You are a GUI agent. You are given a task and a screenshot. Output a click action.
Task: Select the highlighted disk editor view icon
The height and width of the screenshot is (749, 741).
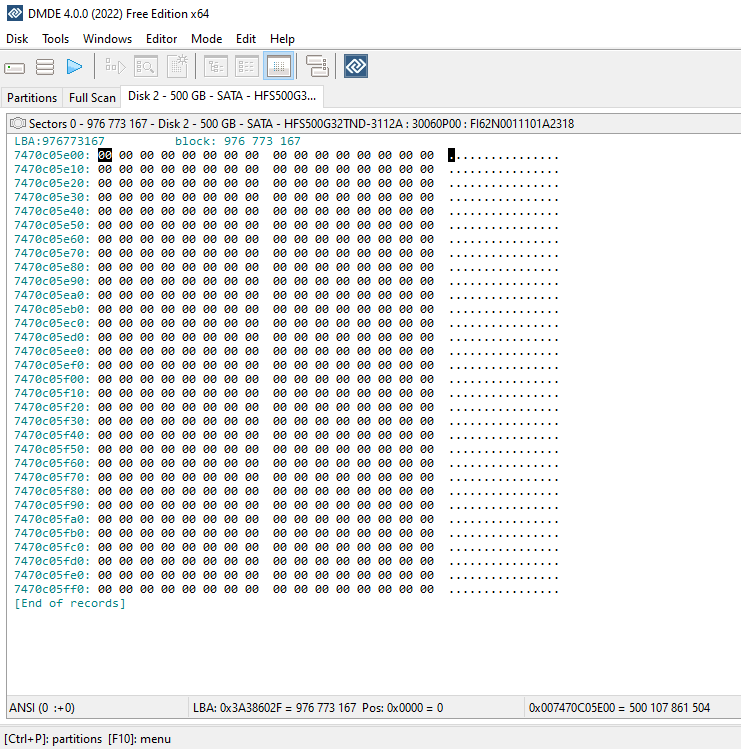[279, 66]
